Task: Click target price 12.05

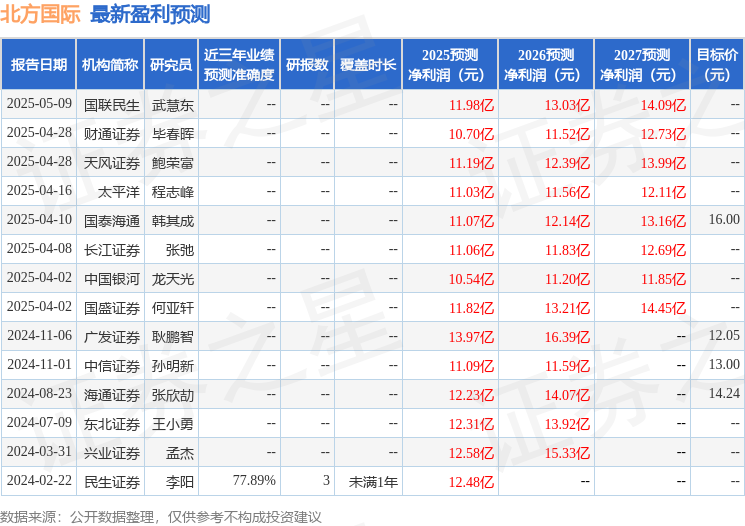Action: [724, 335]
